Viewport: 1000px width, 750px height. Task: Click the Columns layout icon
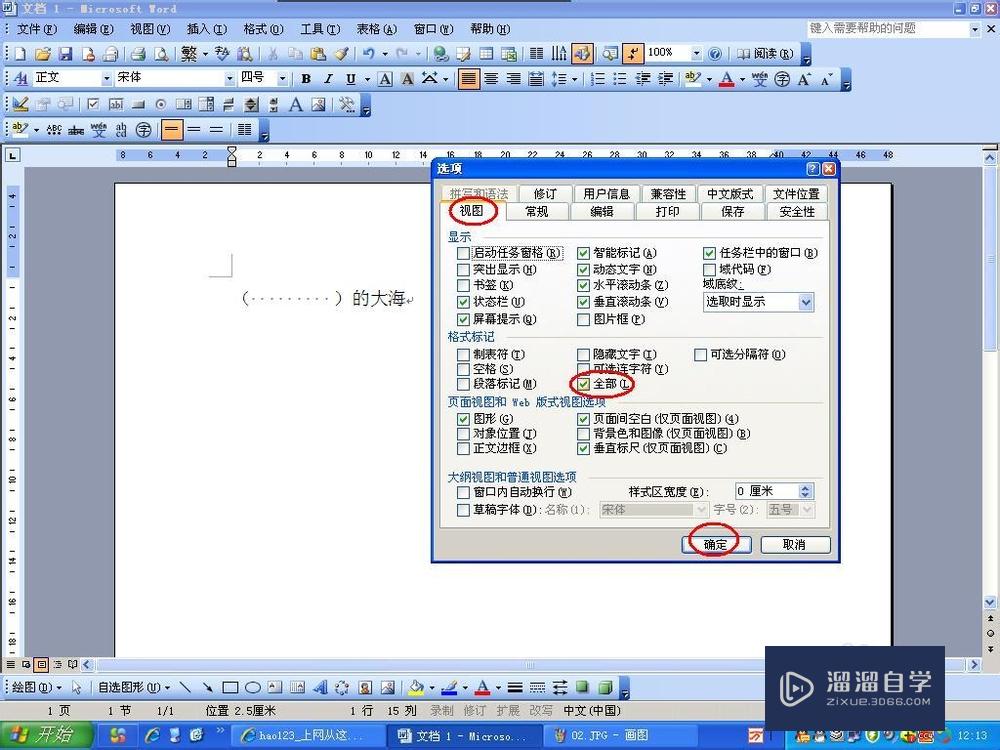(537, 54)
